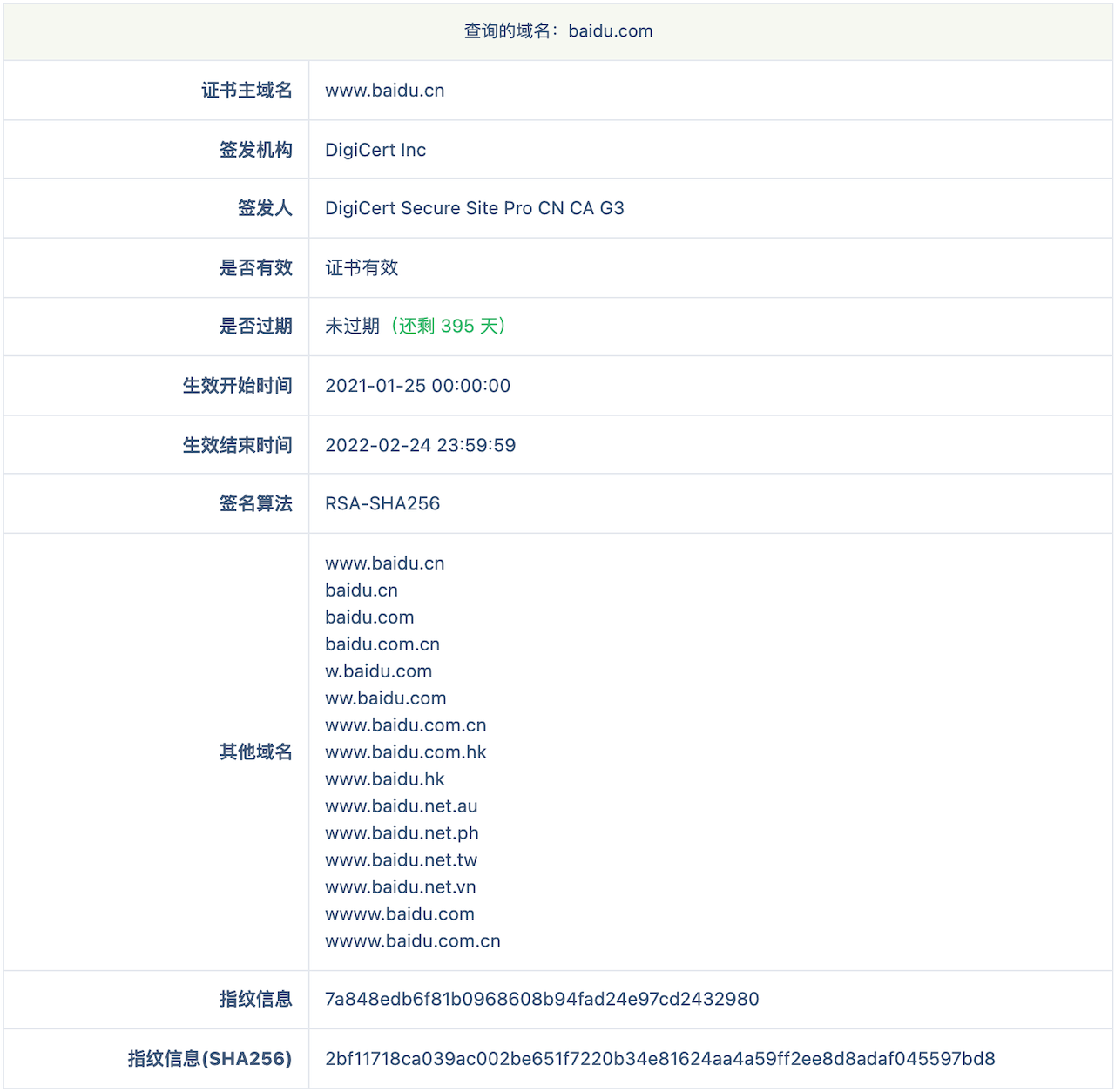Click the DigiCert Secure Site Pro CN CA G3 issuer

476,208
